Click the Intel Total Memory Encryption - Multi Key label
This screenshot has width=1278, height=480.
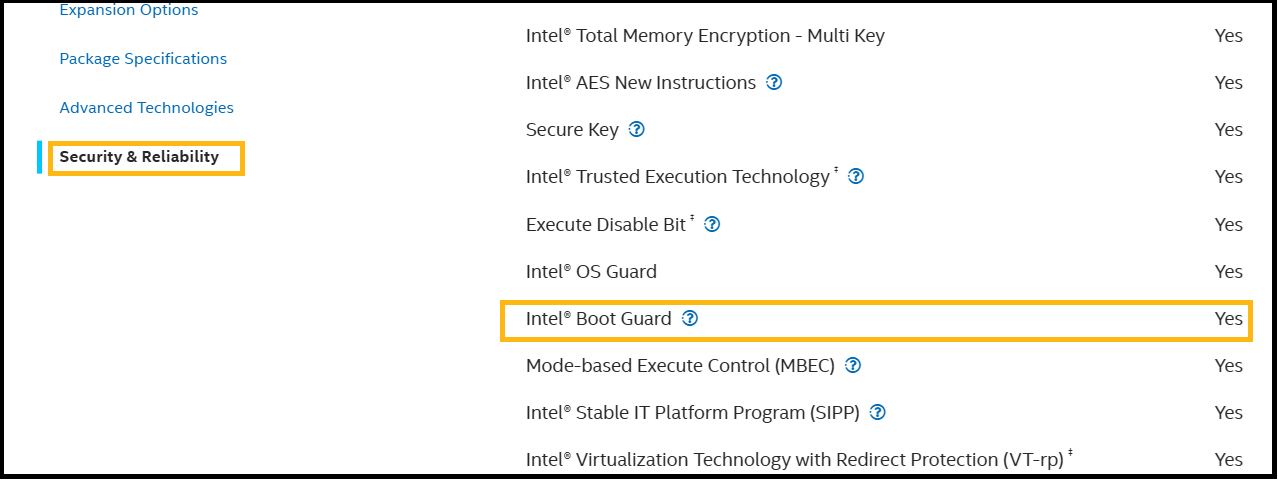coord(705,36)
